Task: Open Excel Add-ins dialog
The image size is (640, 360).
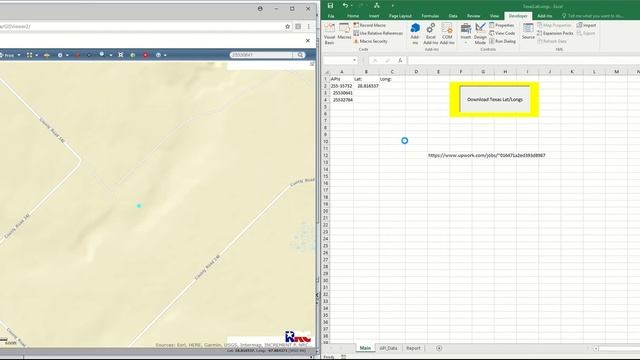Action: pos(431,33)
